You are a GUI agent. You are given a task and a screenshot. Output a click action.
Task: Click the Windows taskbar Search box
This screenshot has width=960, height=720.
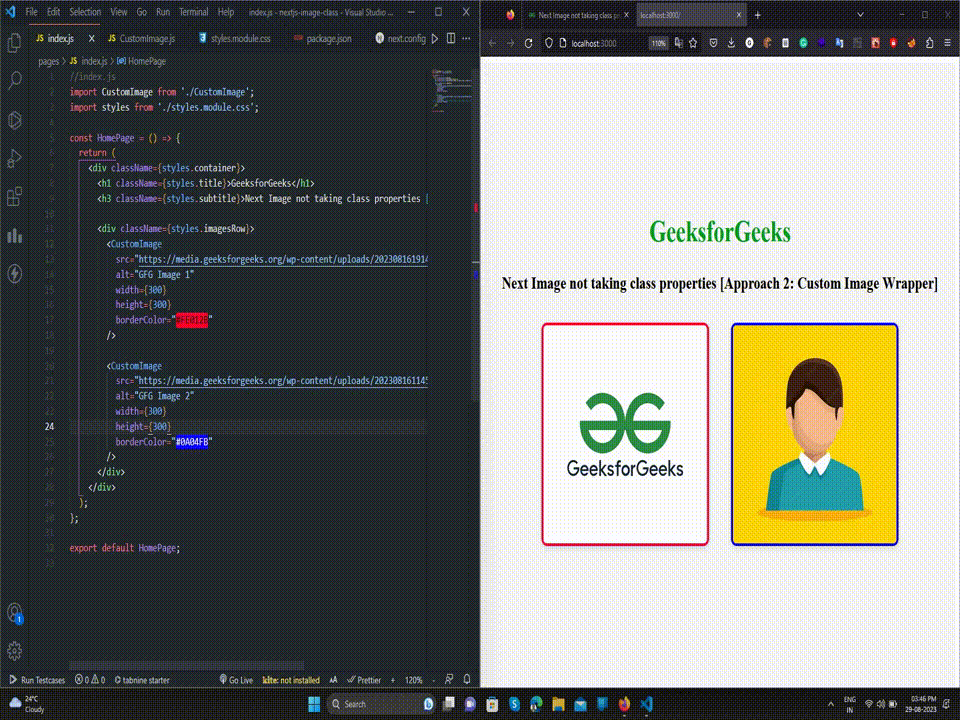[380, 704]
